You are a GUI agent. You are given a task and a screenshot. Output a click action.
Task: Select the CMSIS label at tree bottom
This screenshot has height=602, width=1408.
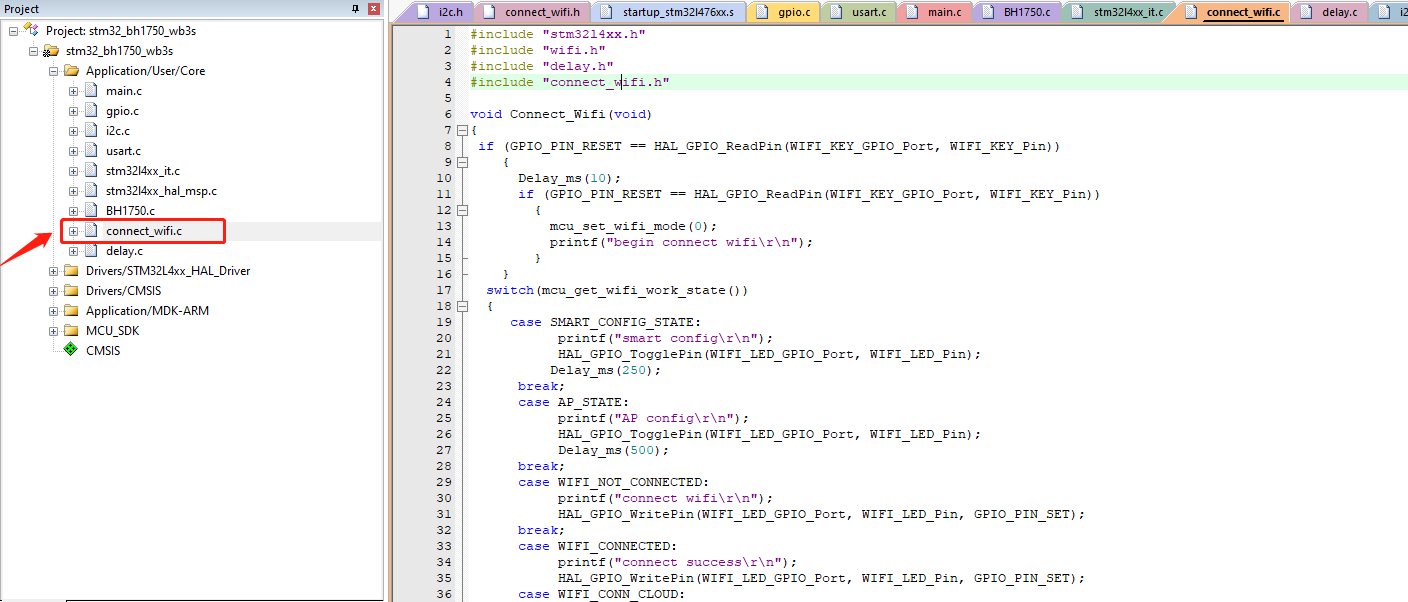[x=103, y=351]
